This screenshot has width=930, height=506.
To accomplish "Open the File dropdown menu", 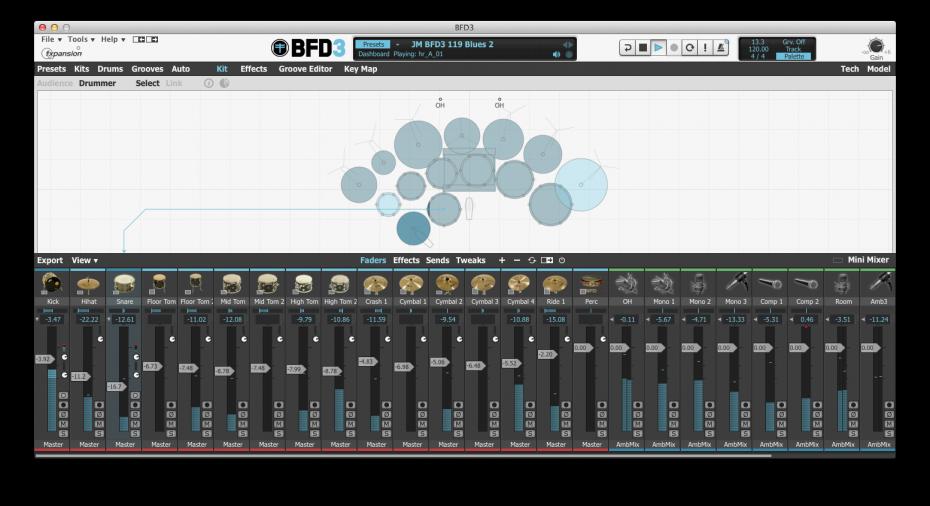I will point(52,39).
